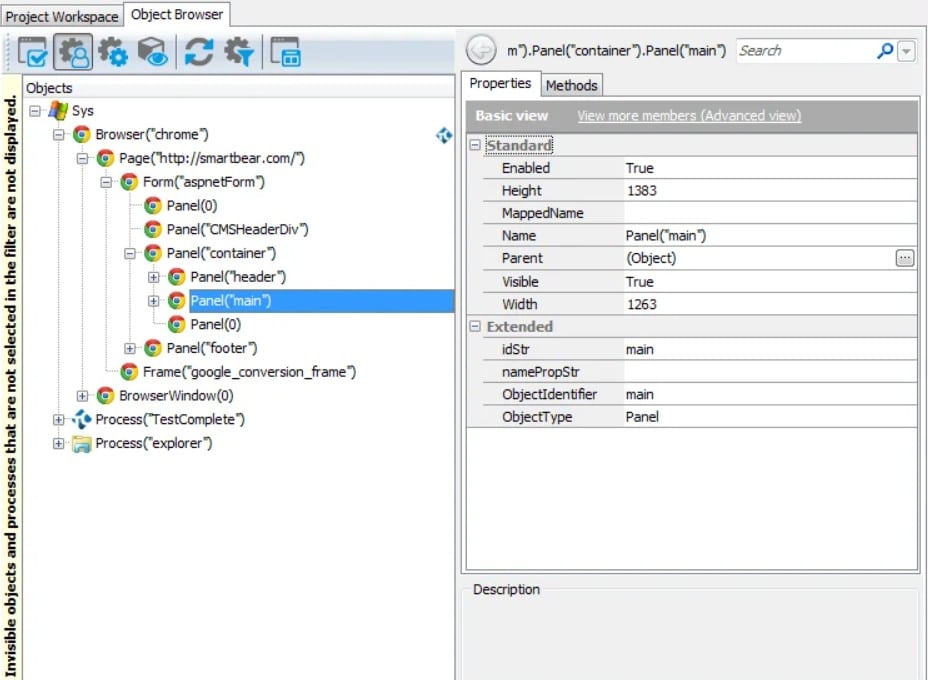Select Panel("container") tree item
This screenshot has width=928, height=680.
(221, 253)
